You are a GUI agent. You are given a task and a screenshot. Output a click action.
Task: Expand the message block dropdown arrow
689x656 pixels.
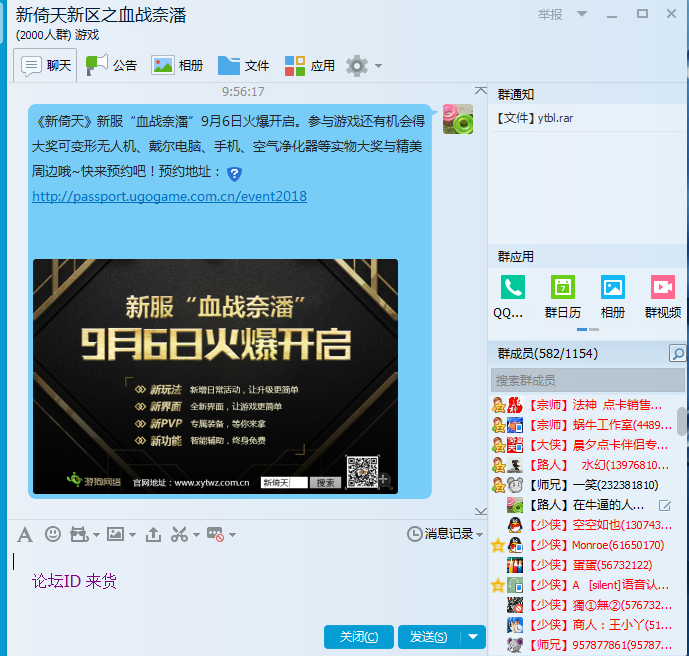pos(232,535)
